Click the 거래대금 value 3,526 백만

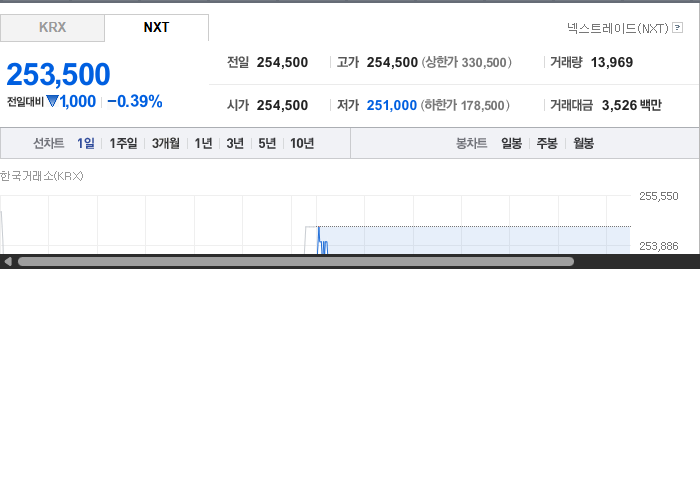[631, 105]
